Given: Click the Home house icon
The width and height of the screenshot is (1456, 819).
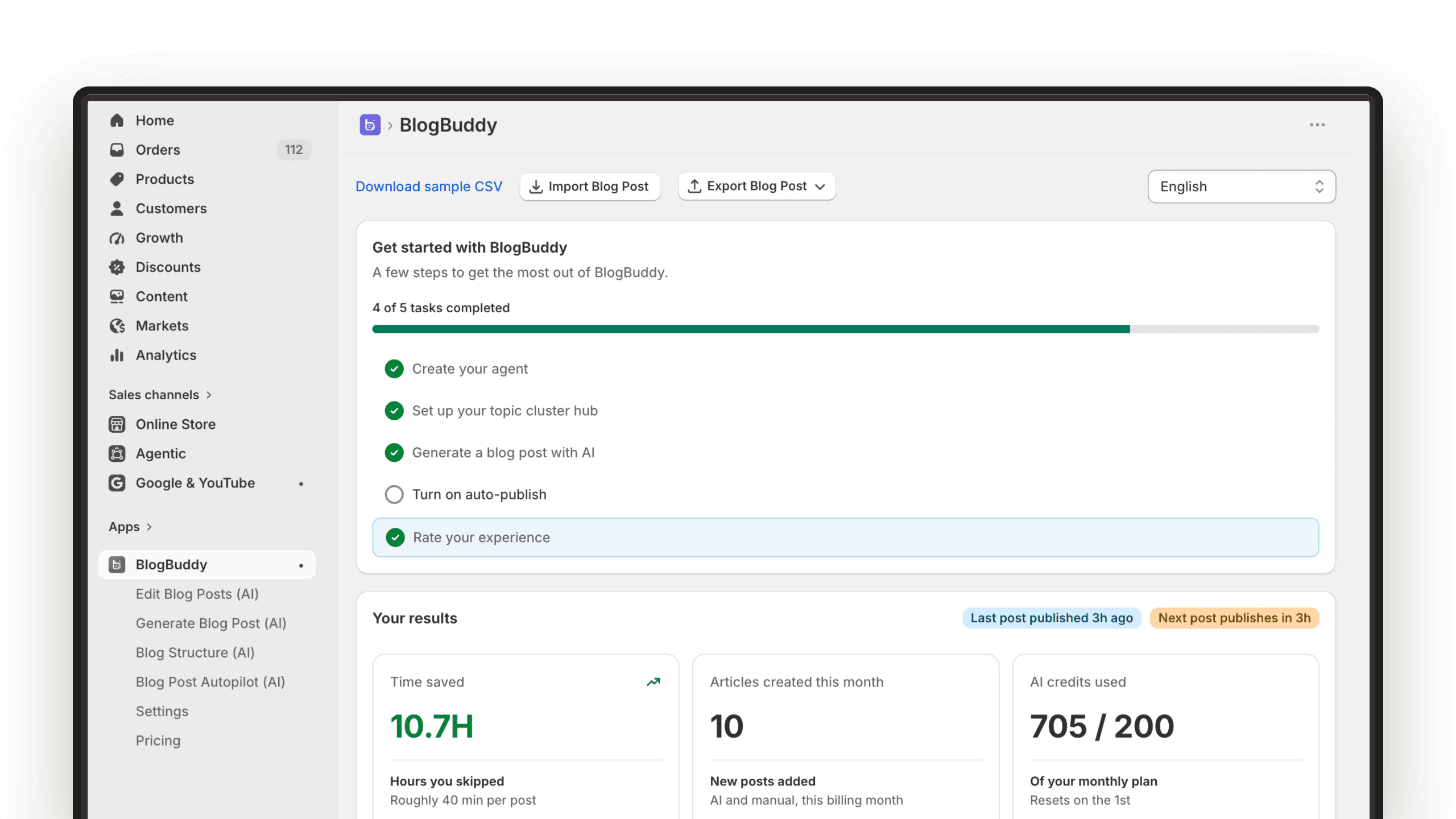Looking at the screenshot, I should click(x=117, y=121).
